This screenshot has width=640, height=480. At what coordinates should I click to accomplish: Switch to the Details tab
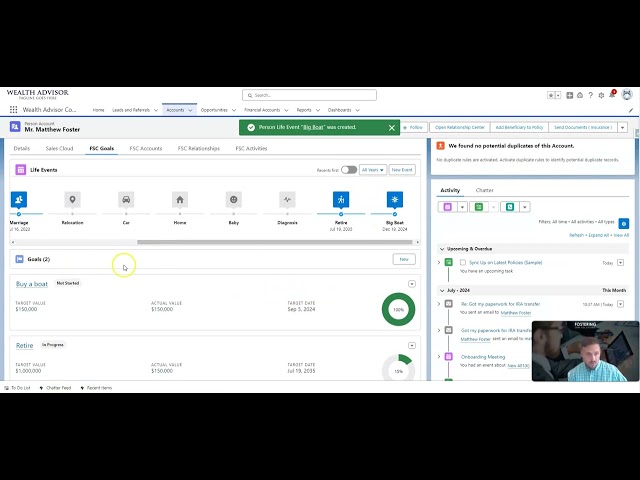click(x=22, y=149)
